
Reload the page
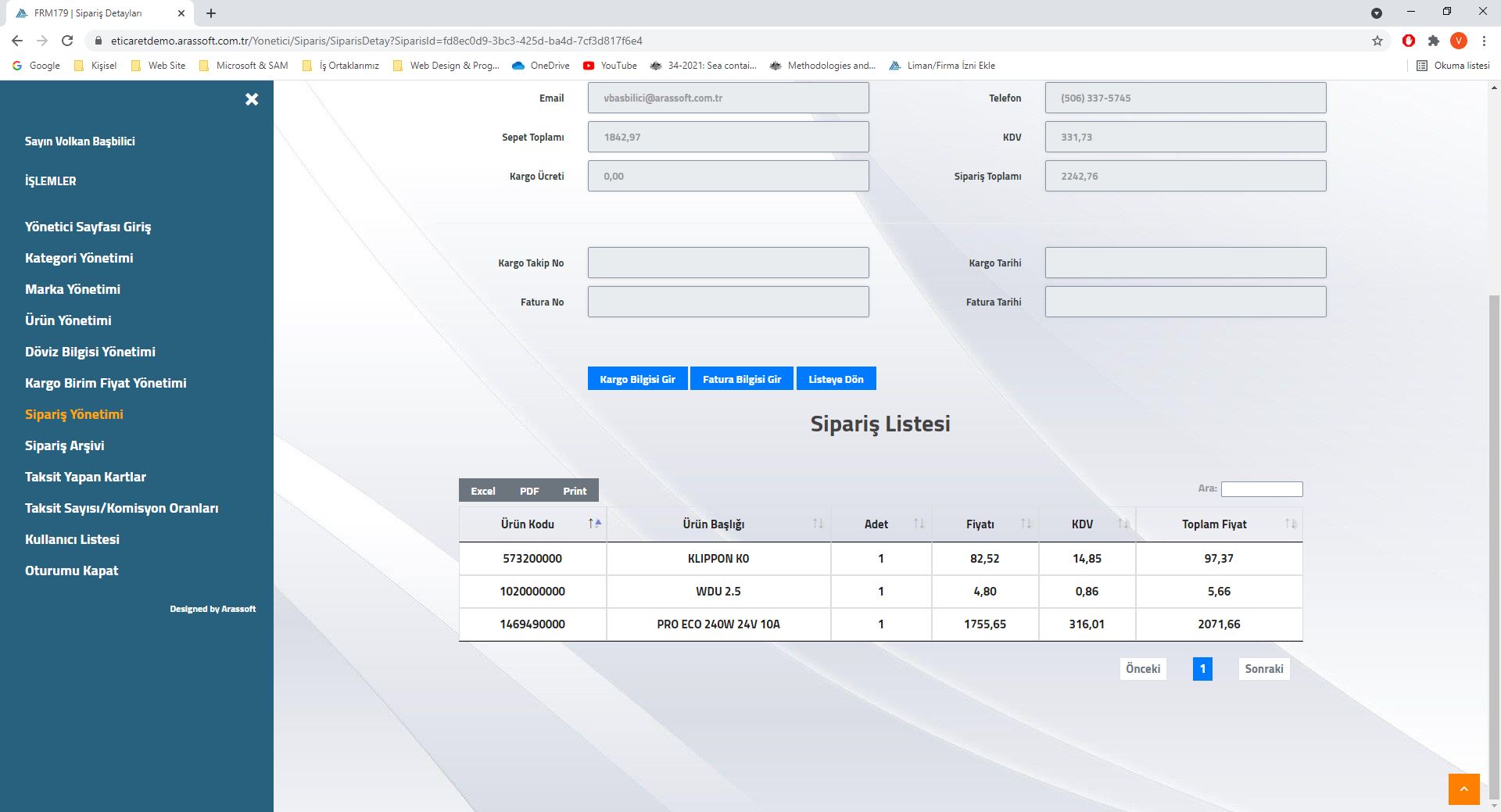tap(67, 41)
